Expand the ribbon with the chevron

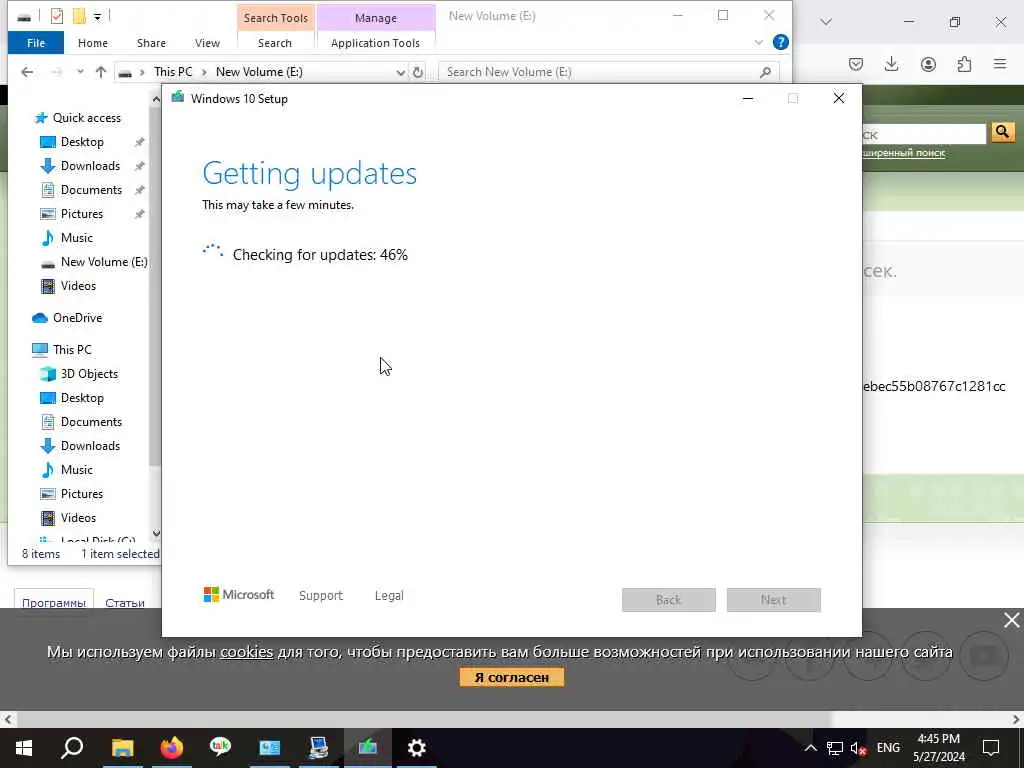pyautogui.click(x=758, y=43)
